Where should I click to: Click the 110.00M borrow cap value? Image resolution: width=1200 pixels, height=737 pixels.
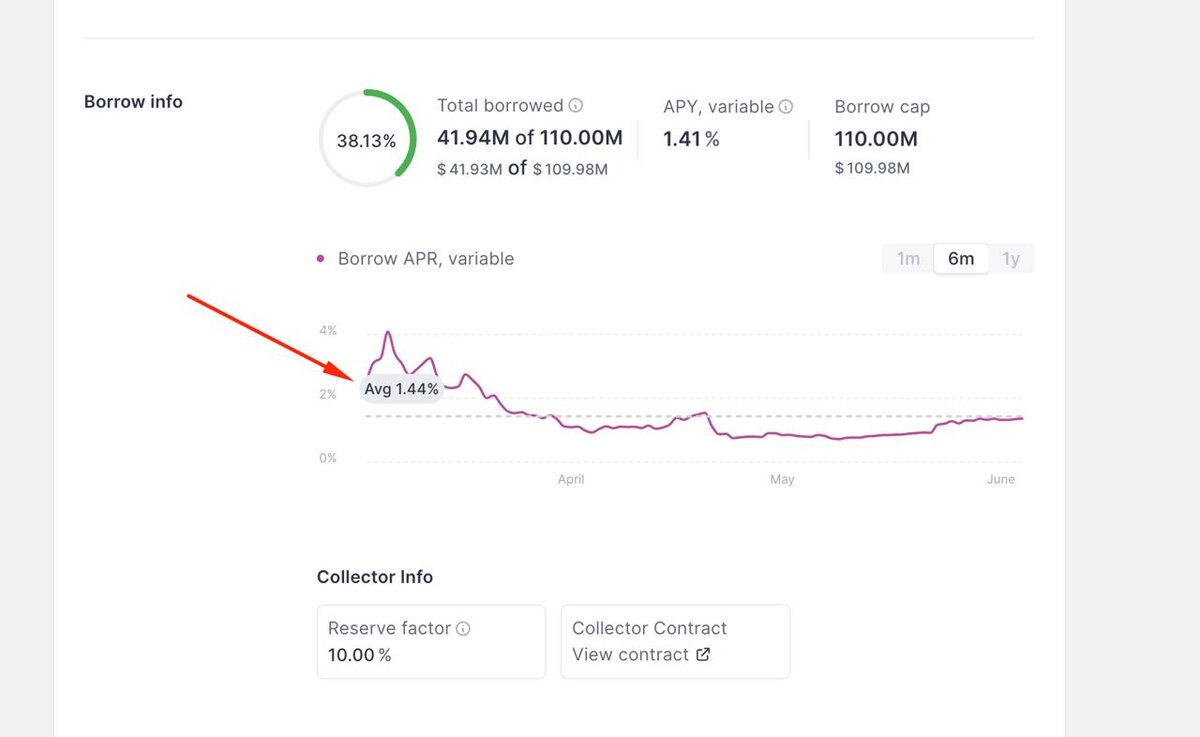[876, 138]
